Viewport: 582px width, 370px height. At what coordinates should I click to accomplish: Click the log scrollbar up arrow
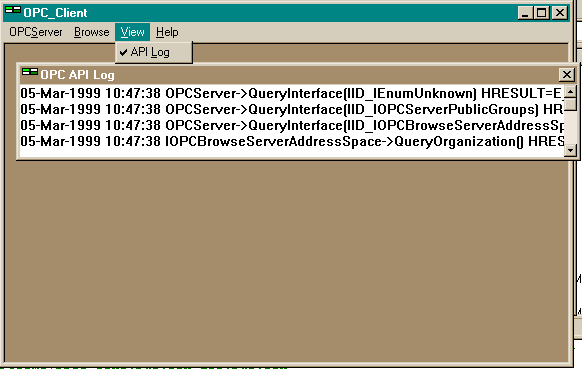(x=570, y=91)
